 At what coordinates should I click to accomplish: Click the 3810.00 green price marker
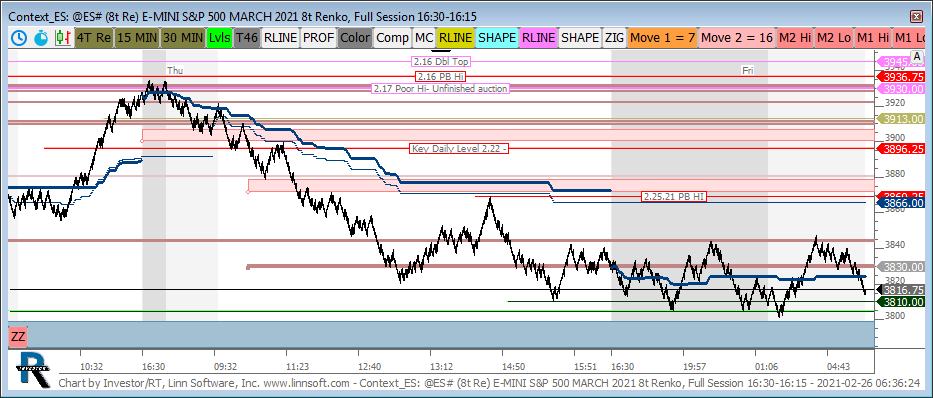902,302
